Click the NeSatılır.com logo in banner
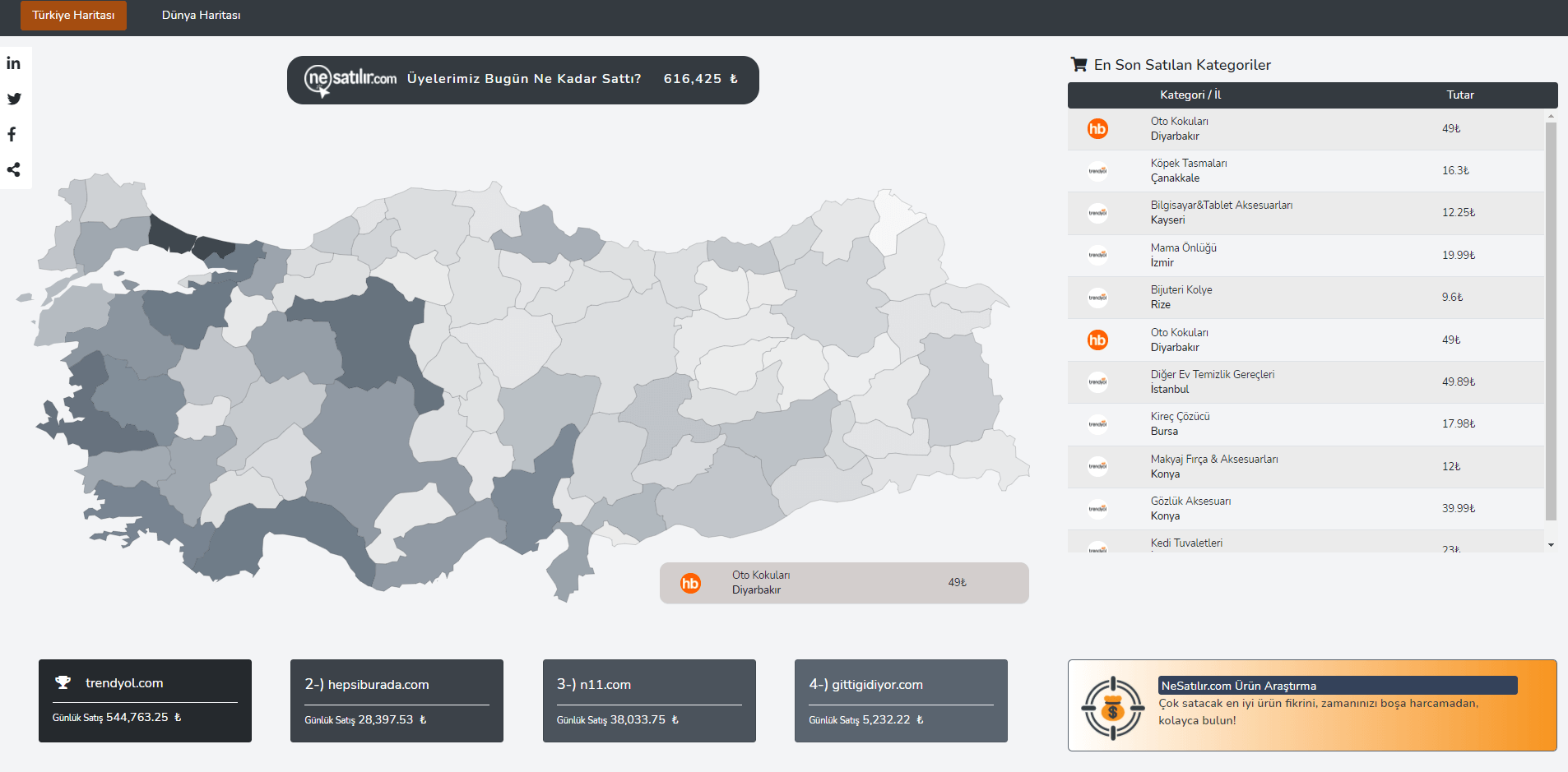The image size is (1568, 772). click(350, 80)
